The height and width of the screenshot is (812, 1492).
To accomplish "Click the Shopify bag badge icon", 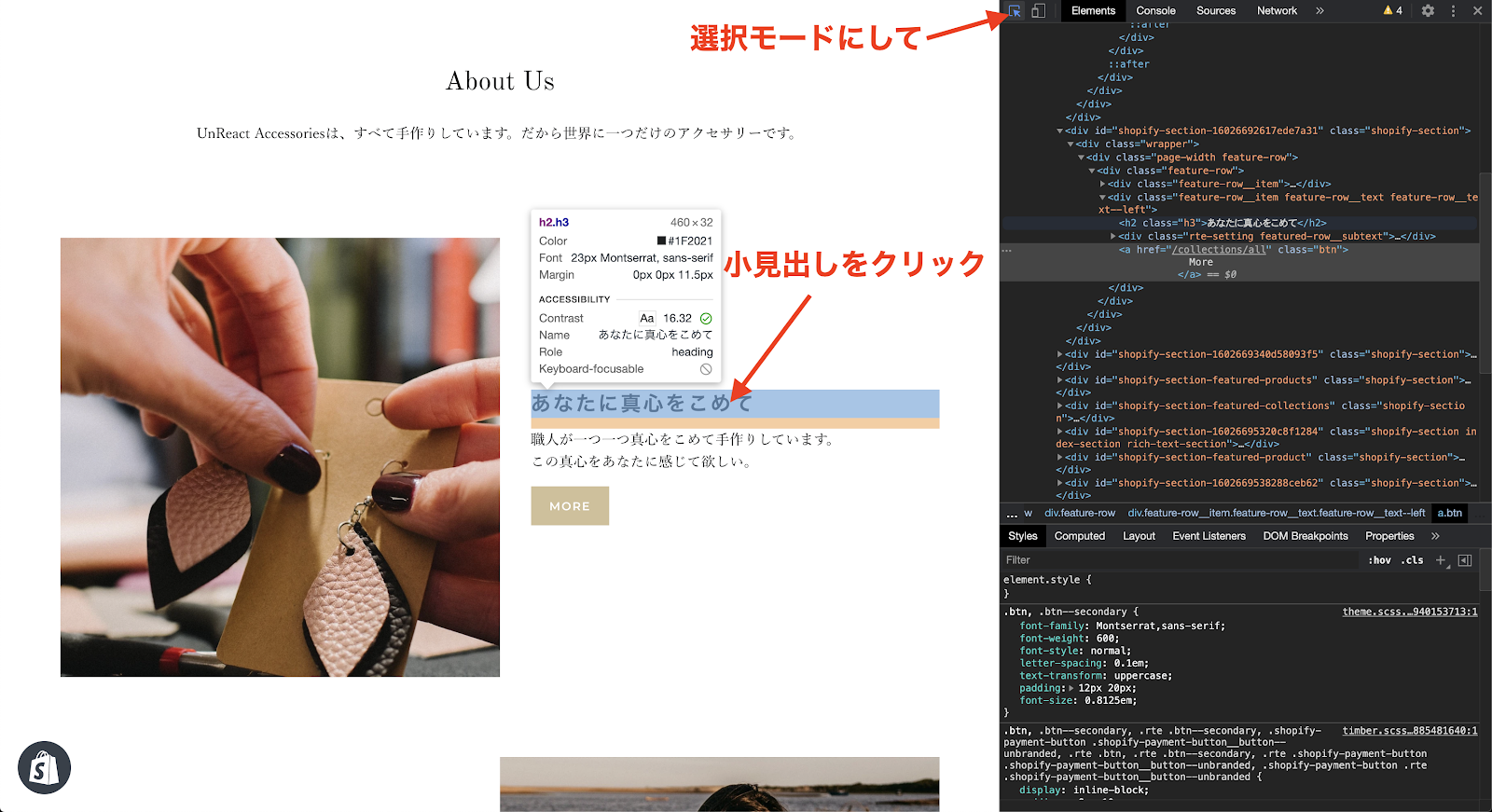I will tap(44, 768).
